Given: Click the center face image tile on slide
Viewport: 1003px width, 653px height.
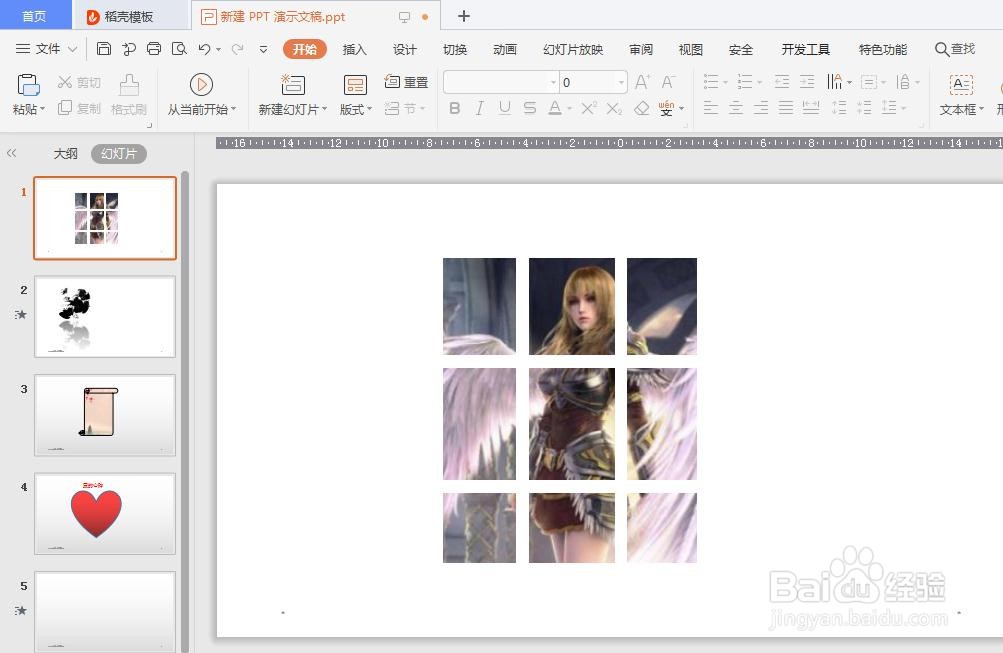Looking at the screenshot, I should [x=572, y=306].
